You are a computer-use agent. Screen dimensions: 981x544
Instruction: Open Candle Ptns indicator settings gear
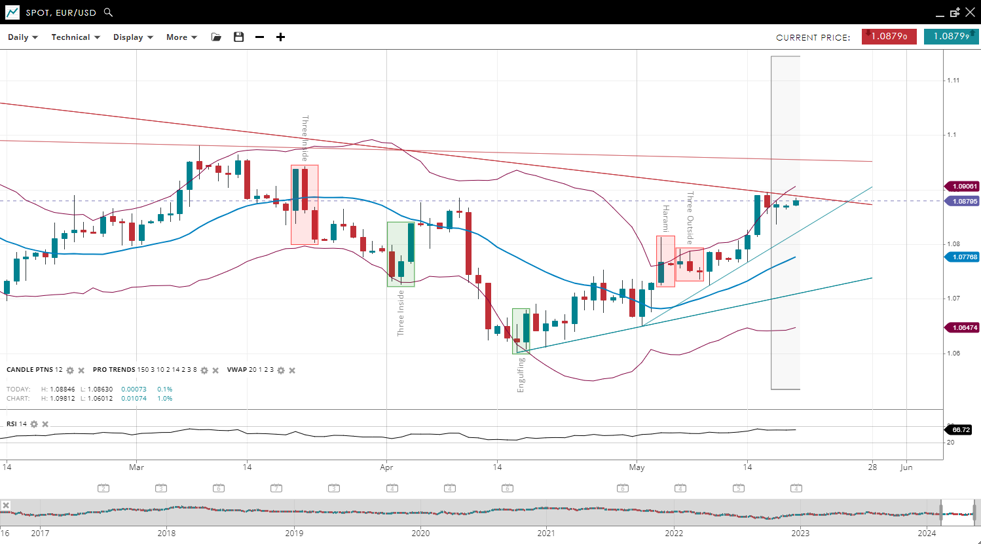tap(70, 370)
